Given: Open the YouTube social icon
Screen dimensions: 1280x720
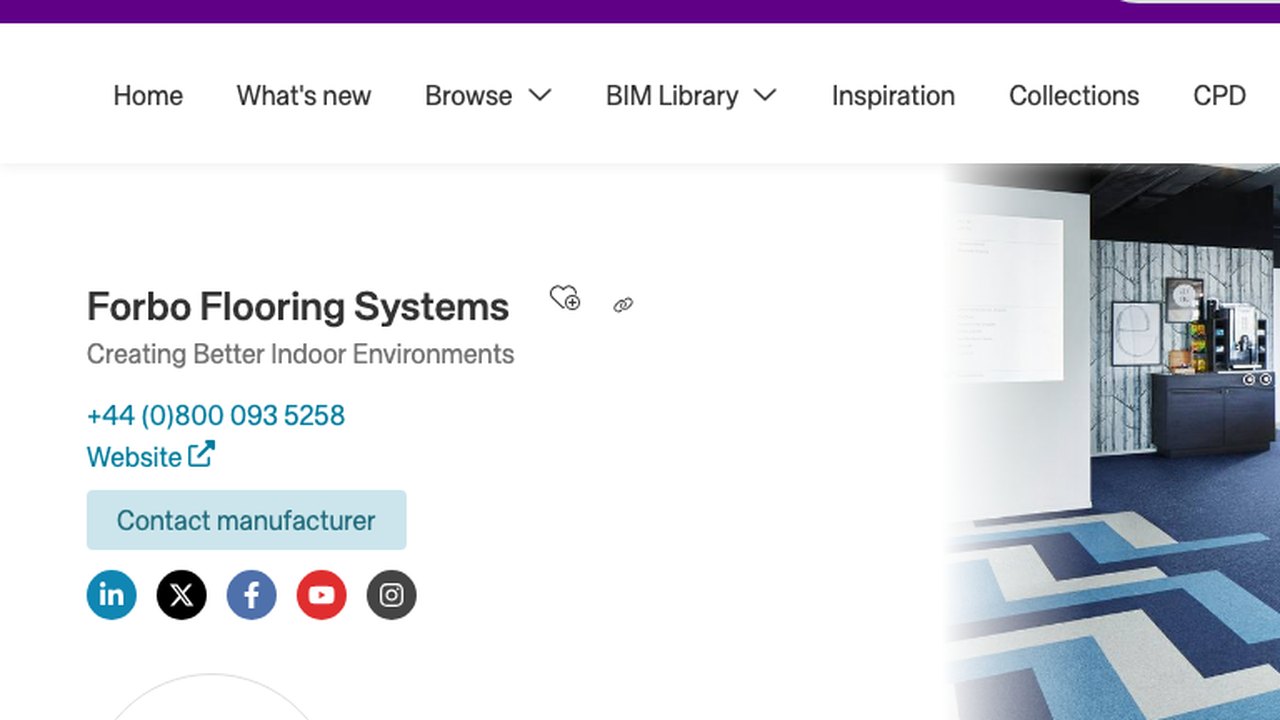Looking at the screenshot, I should [322, 595].
